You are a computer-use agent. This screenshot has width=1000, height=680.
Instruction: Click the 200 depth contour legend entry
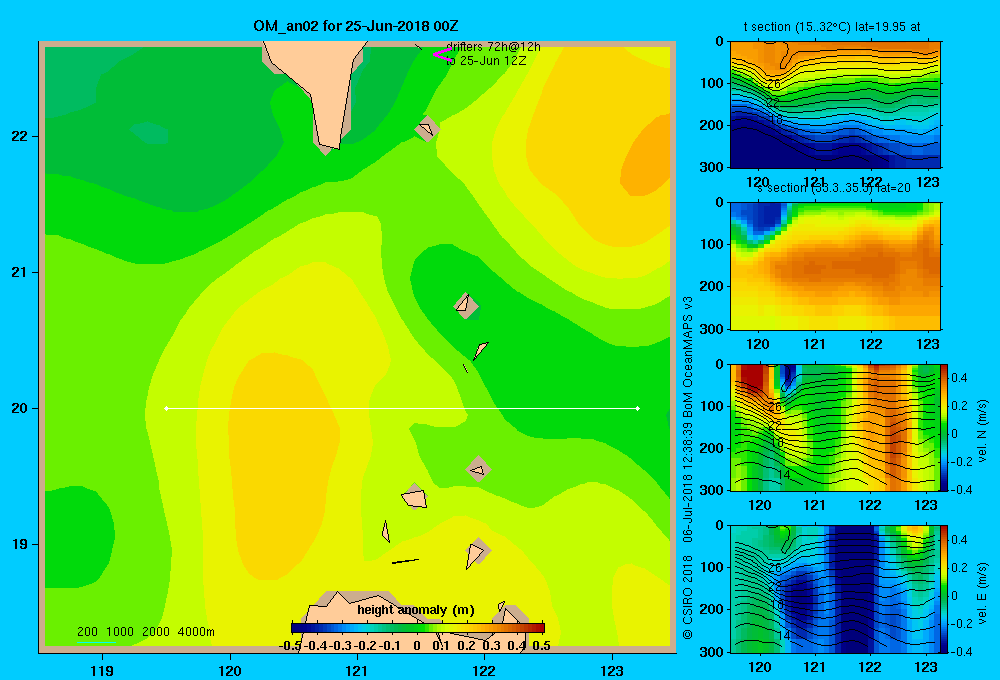tap(87, 632)
